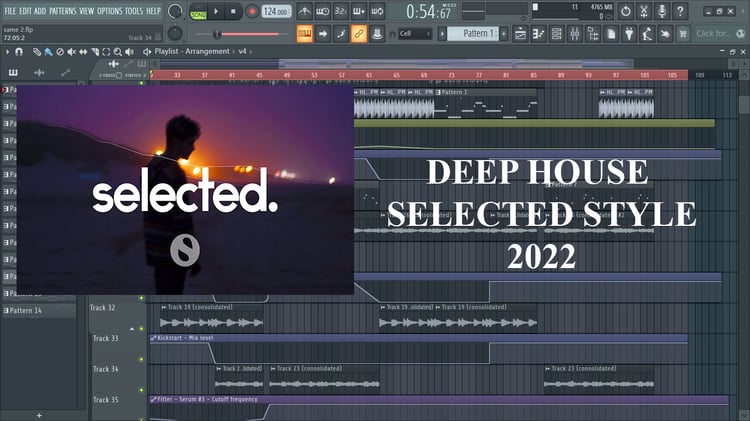Open the Channel rack view icon

click(557, 34)
